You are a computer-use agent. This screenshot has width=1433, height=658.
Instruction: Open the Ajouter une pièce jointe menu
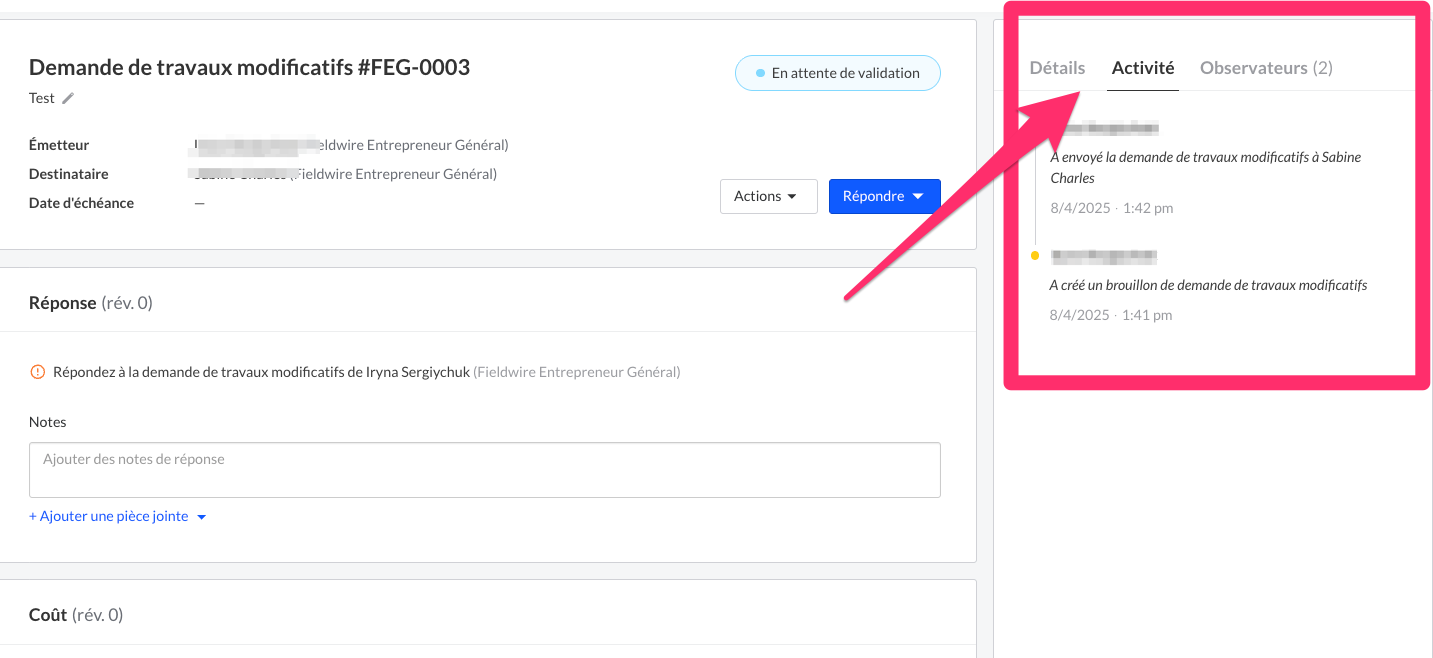(x=117, y=516)
